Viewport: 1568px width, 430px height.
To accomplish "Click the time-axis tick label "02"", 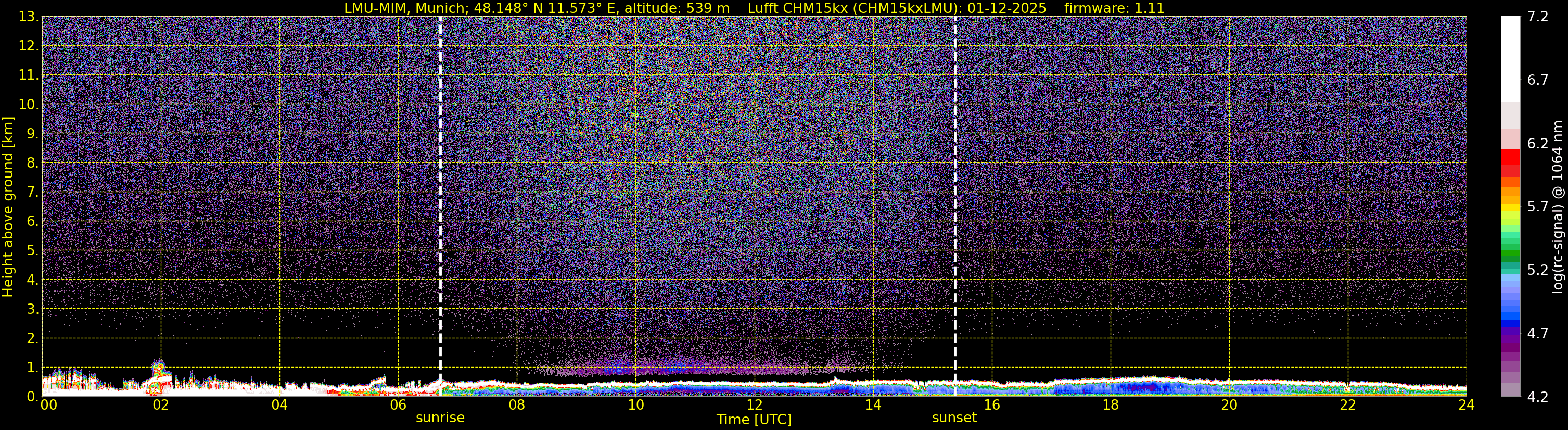I will point(161,405).
